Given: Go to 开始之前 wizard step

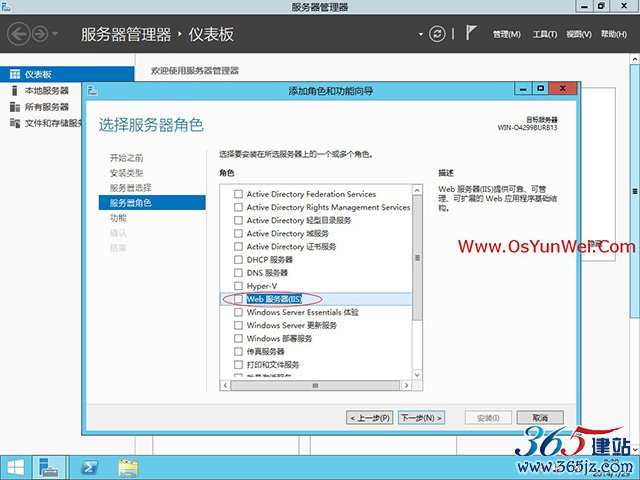Looking at the screenshot, I should (x=127, y=158).
